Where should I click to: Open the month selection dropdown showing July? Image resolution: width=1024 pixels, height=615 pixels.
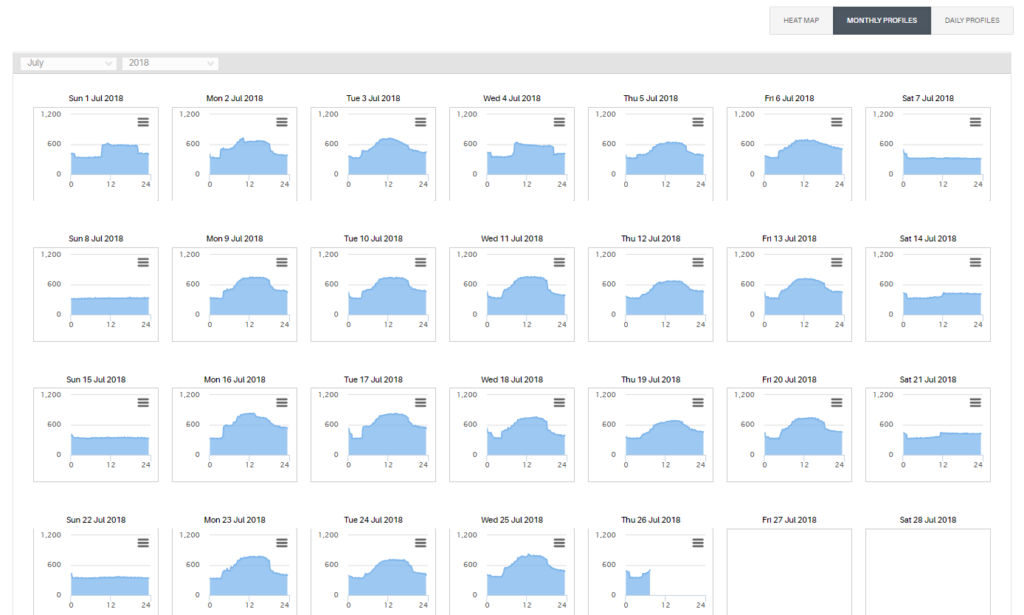click(67, 63)
